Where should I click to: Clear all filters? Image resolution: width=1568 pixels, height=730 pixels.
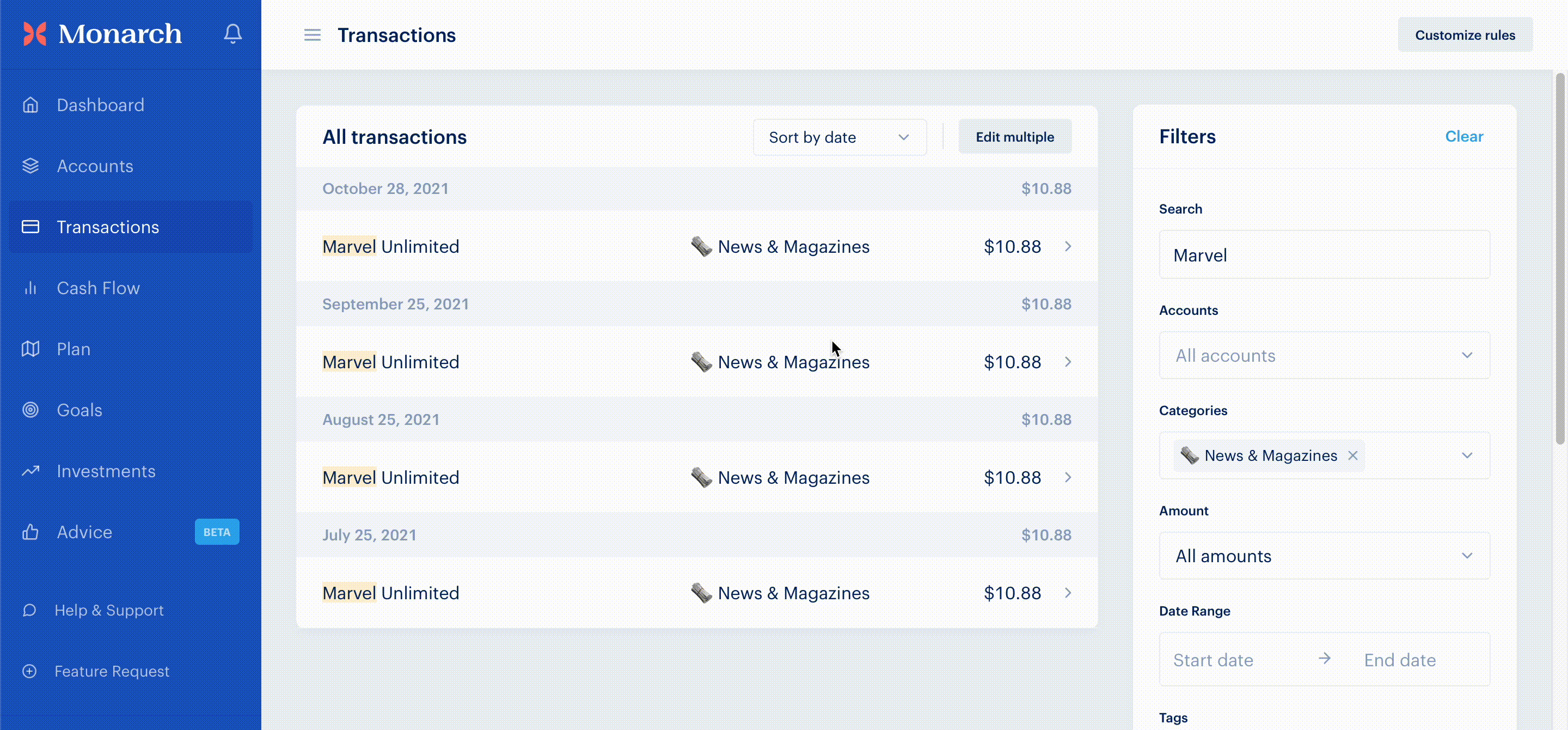point(1464,136)
